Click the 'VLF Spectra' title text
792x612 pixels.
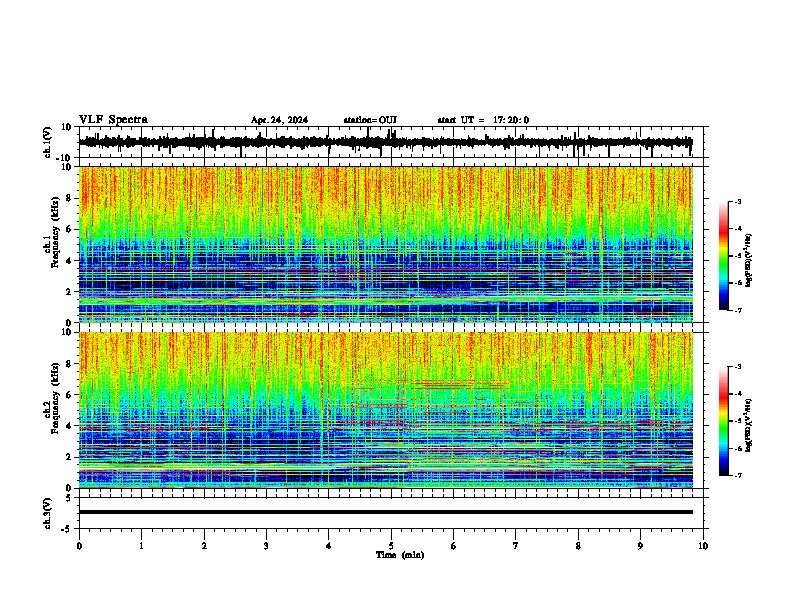113,120
